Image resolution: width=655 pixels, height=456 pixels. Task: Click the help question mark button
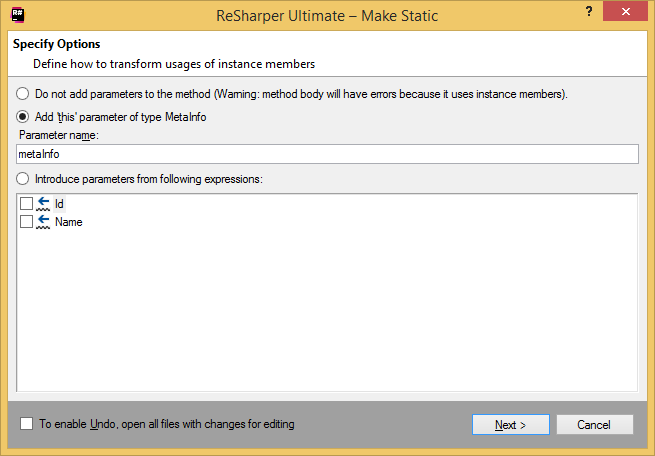589,11
